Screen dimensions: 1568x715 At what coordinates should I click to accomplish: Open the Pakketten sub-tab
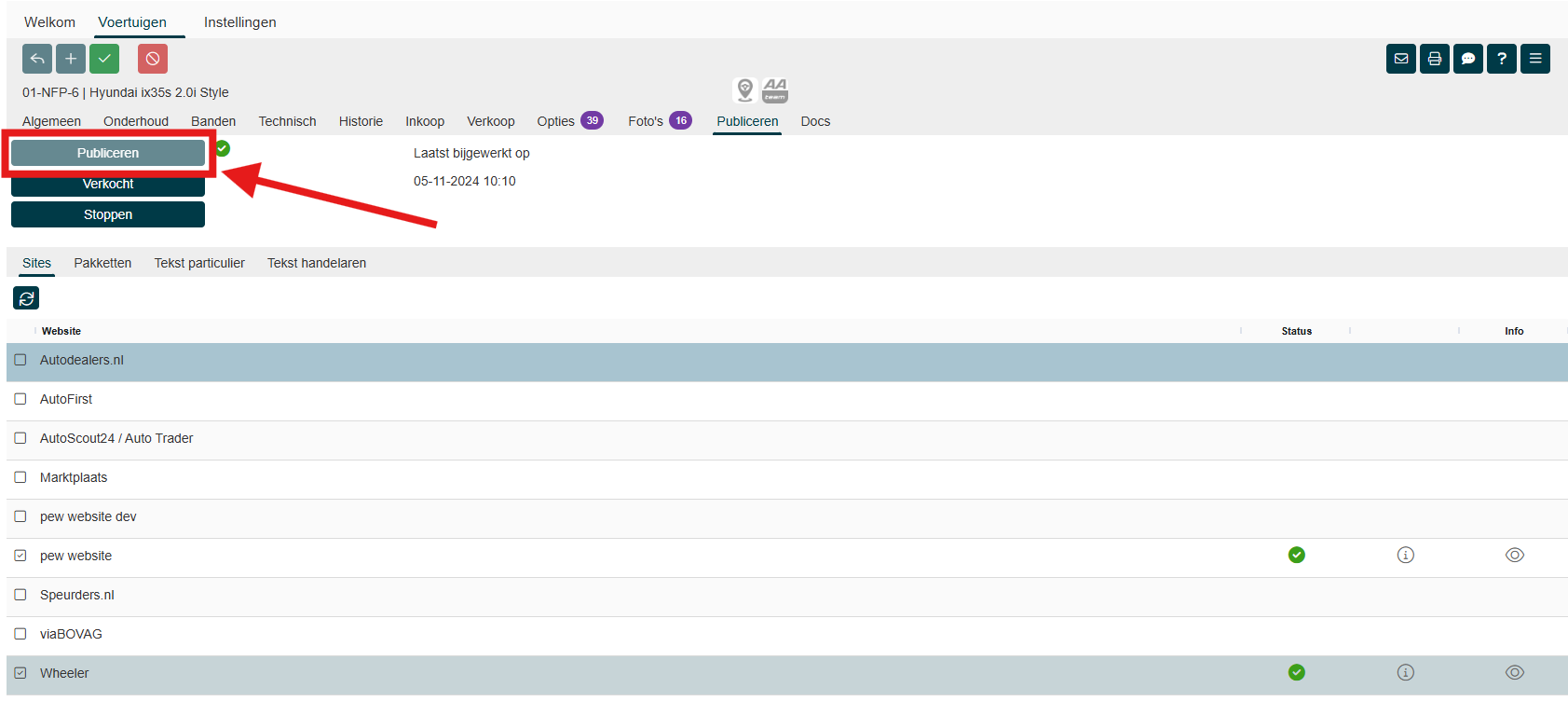pyautogui.click(x=102, y=263)
